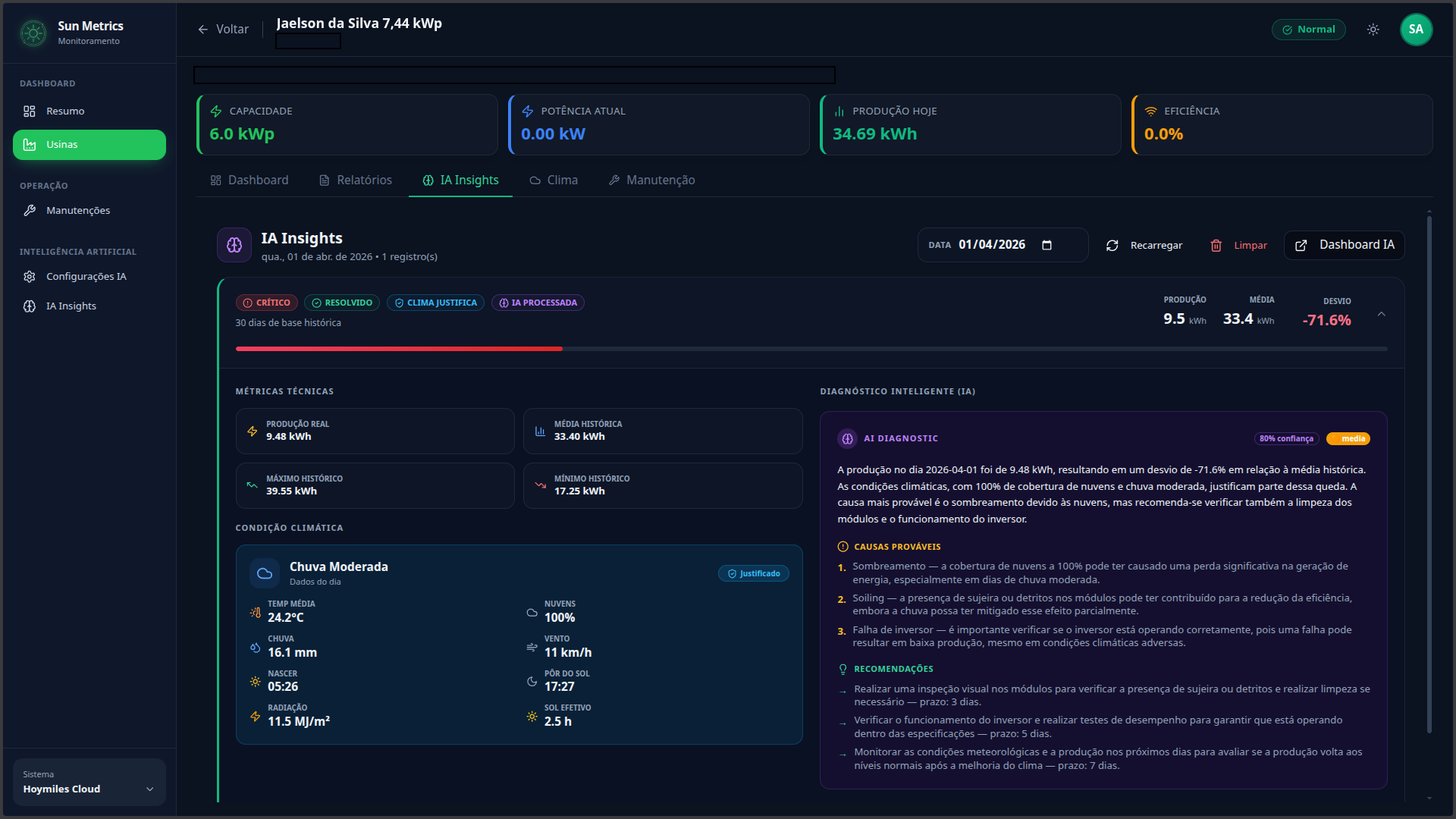Toggle the Justificado badge on the weather card

click(754, 573)
